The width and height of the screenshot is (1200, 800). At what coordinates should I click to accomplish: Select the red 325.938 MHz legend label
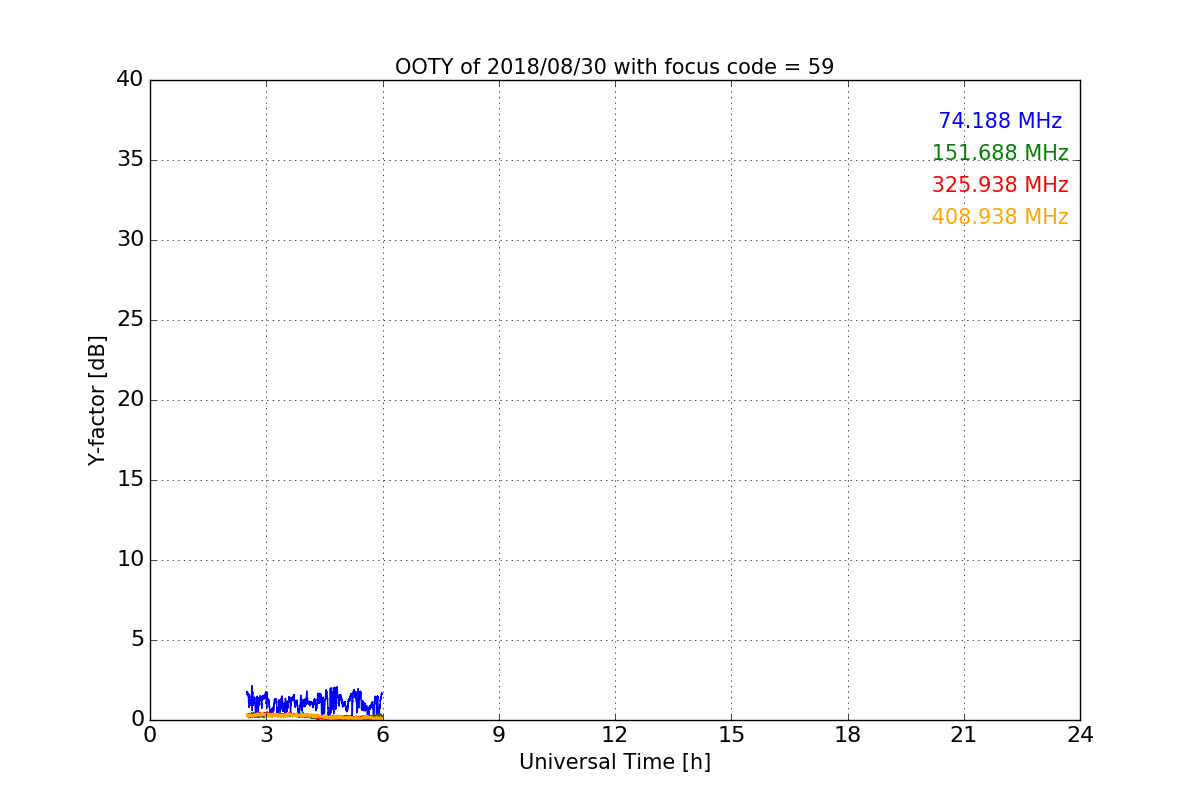[x=1000, y=185]
